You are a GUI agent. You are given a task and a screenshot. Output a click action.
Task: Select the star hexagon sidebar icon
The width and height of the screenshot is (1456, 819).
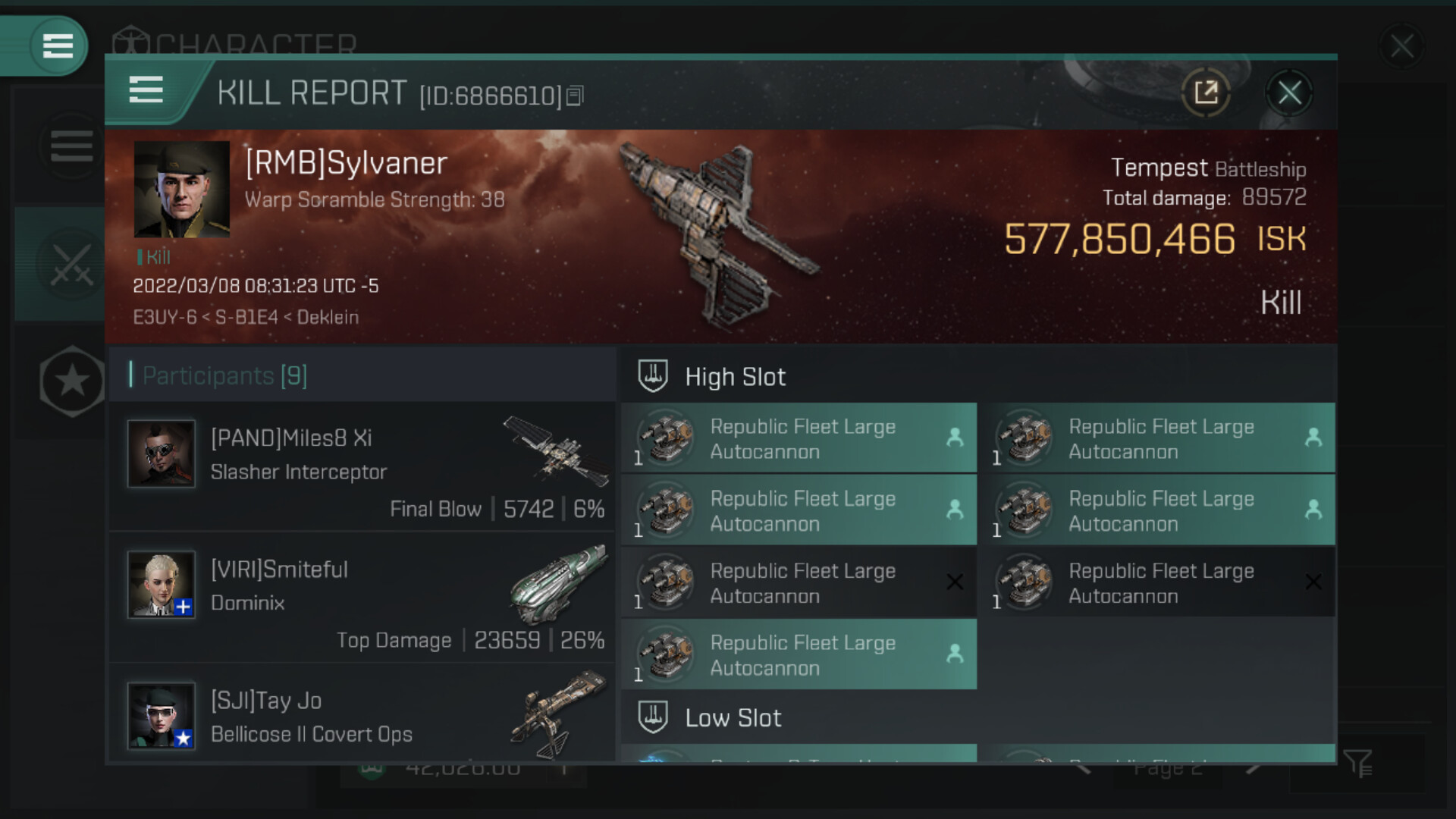pyautogui.click(x=72, y=381)
